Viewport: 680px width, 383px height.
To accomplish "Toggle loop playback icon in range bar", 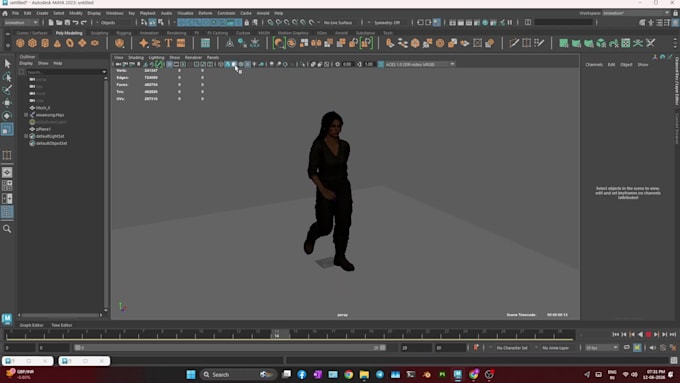I will (x=627, y=348).
